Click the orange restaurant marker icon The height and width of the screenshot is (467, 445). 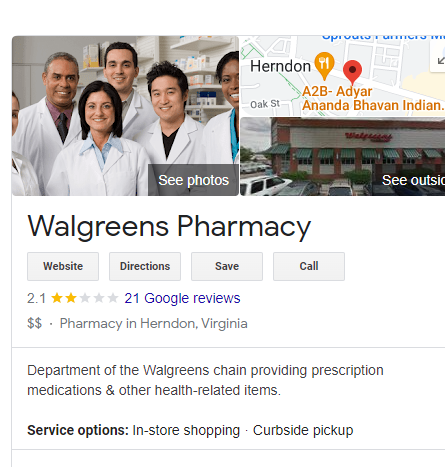click(x=324, y=65)
